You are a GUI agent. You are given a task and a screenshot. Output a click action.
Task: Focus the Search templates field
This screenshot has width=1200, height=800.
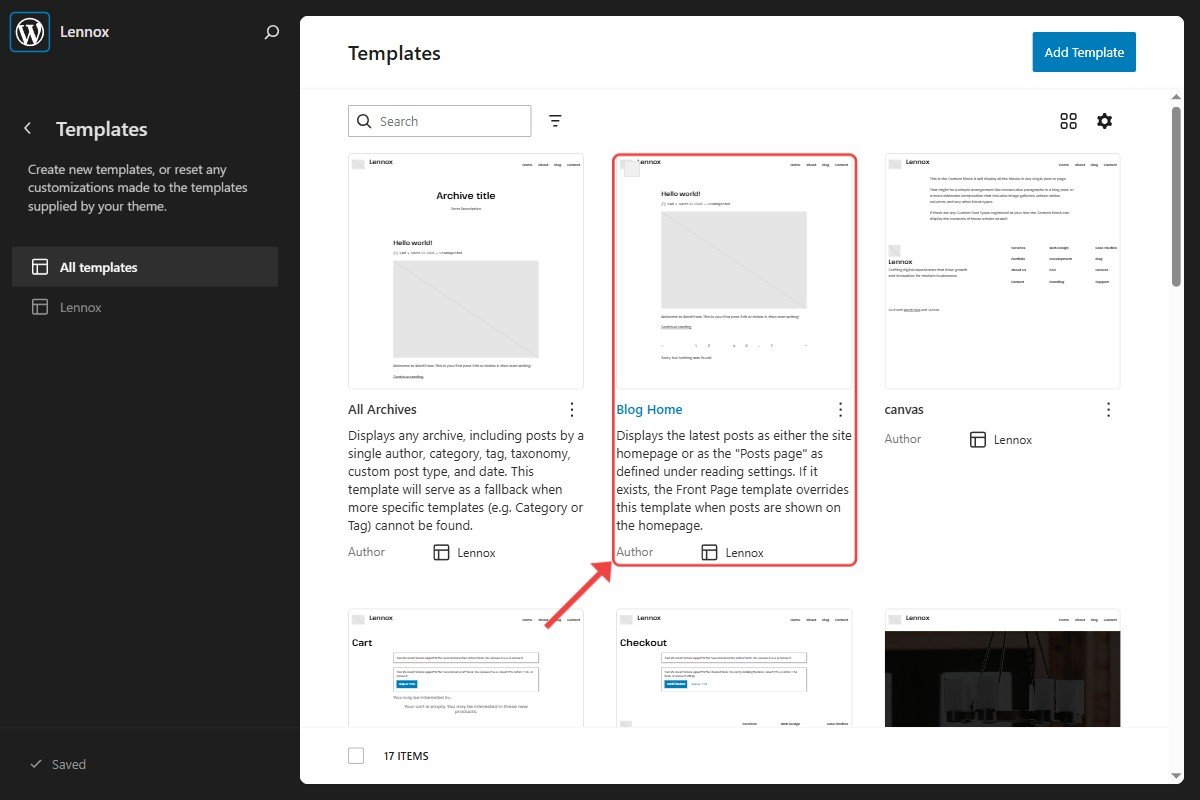440,121
